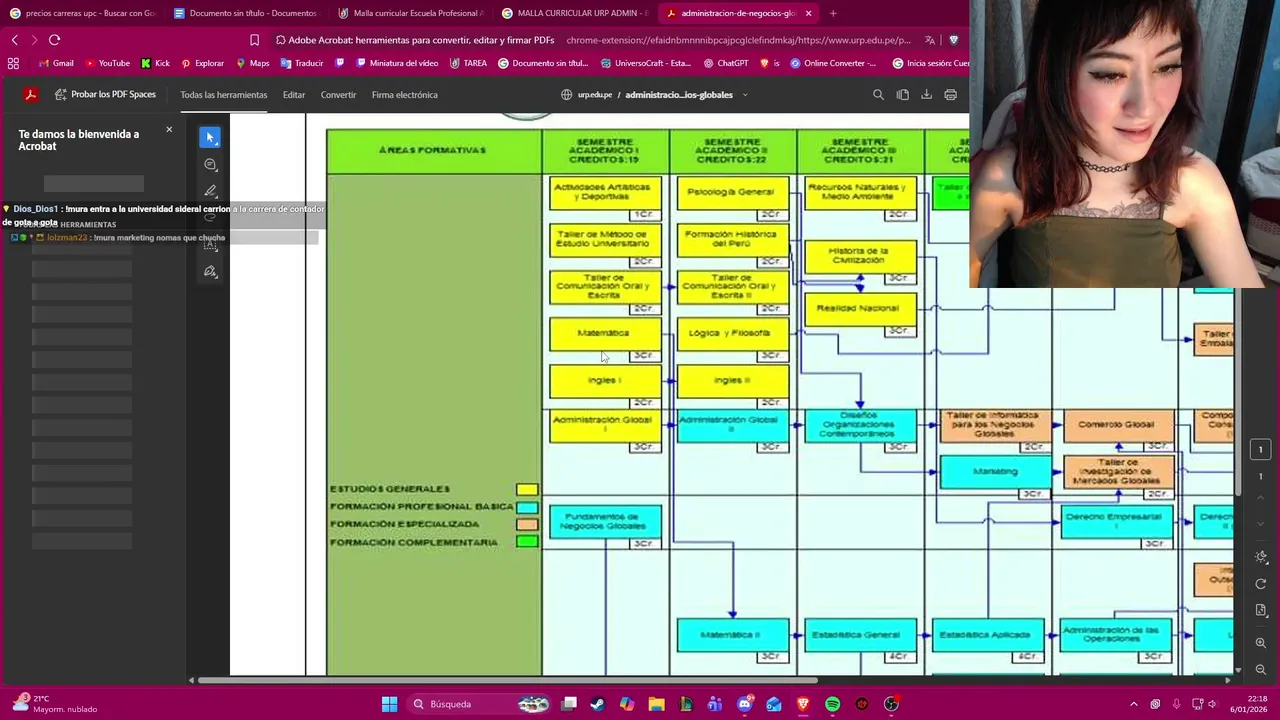Zoom in on the PDF

click(1261, 643)
